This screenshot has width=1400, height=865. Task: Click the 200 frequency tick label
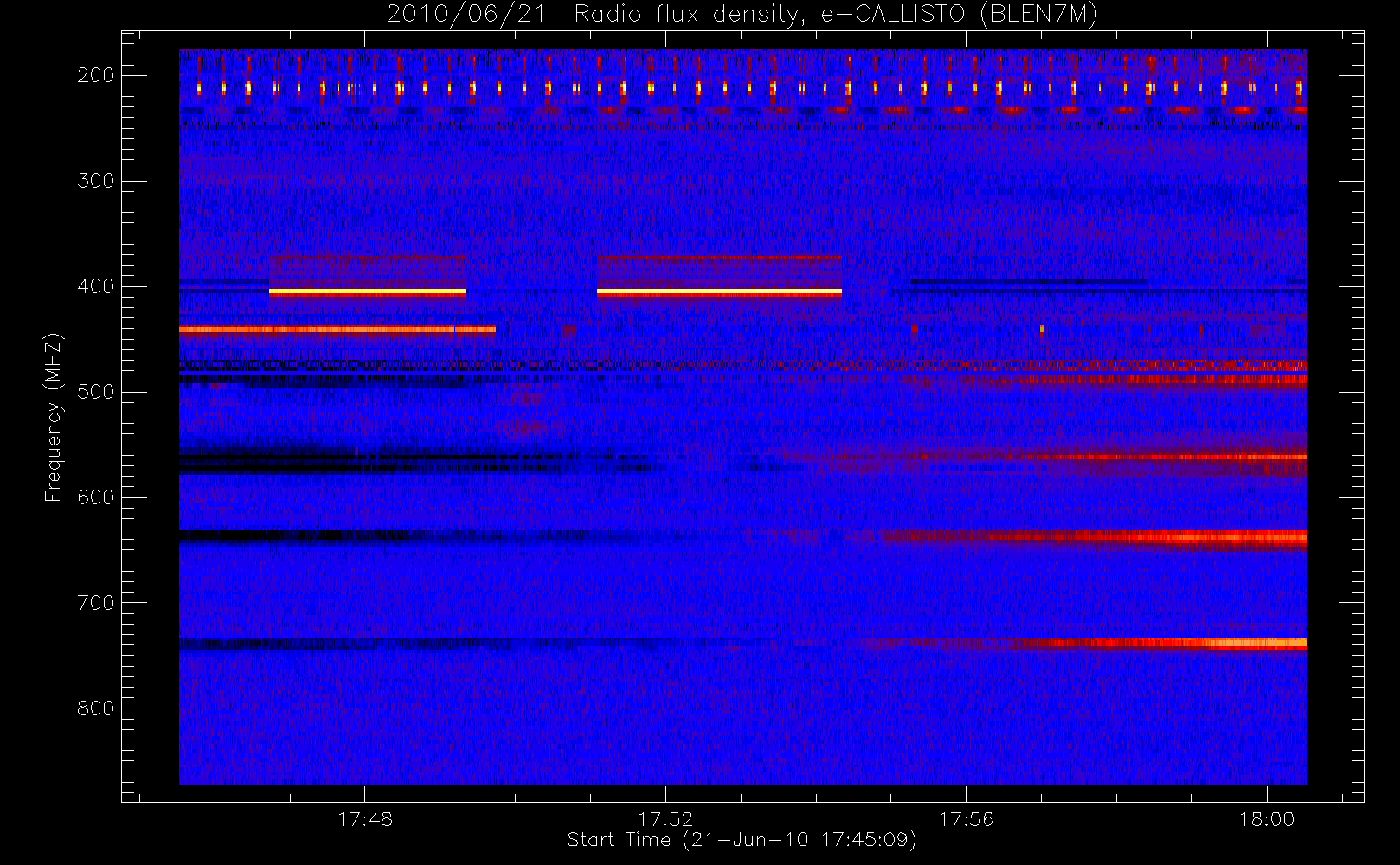[95, 75]
